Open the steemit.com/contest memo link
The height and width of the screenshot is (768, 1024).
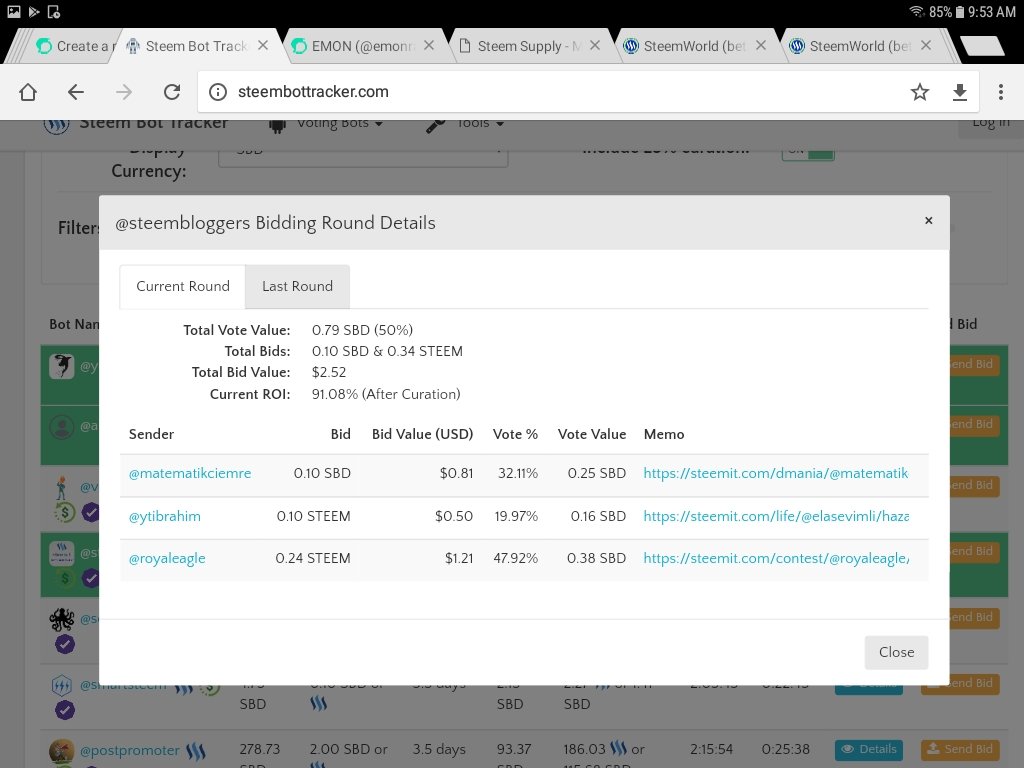[x=776, y=559]
